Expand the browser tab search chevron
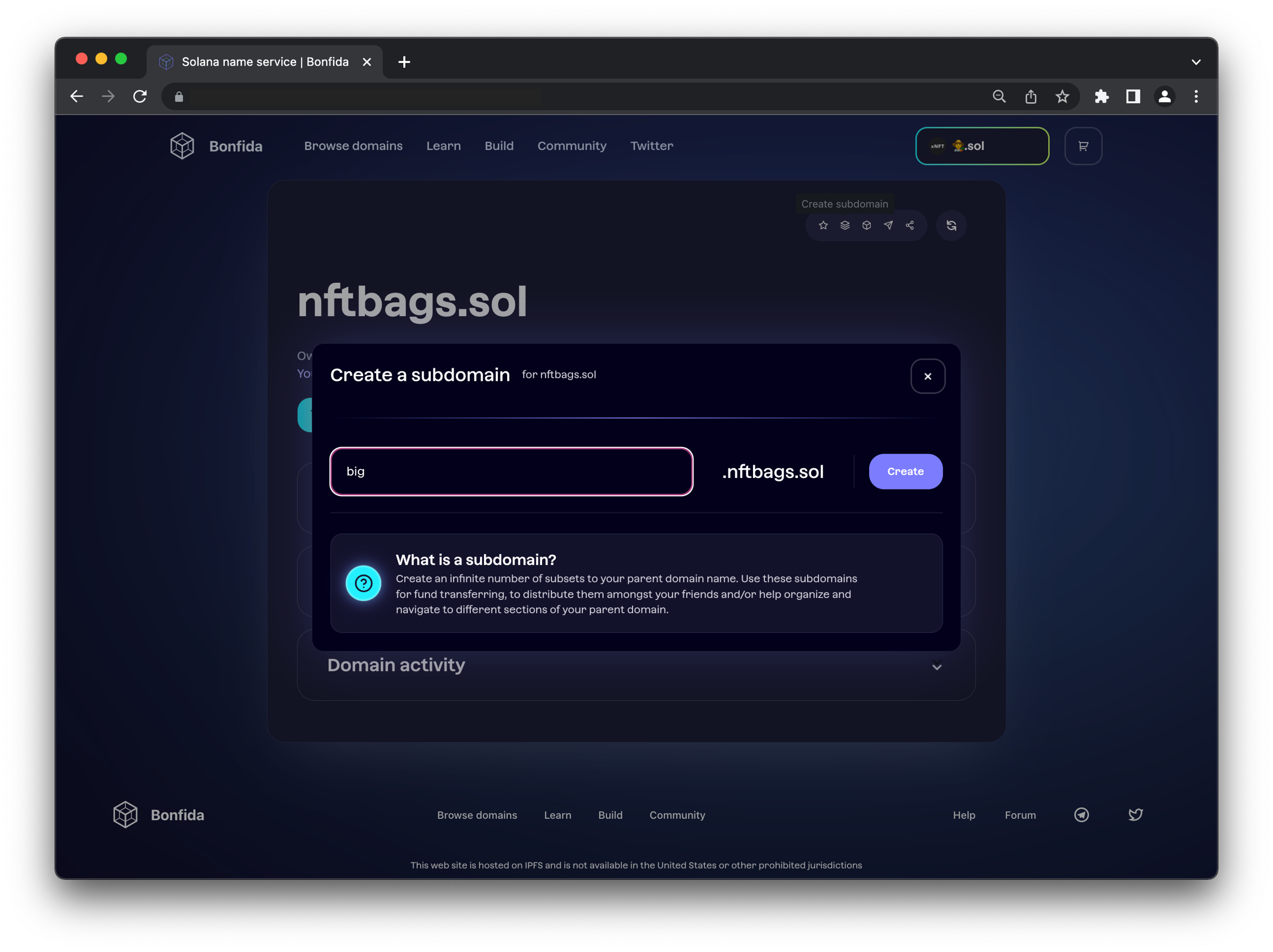The width and height of the screenshot is (1273, 952). click(1196, 62)
